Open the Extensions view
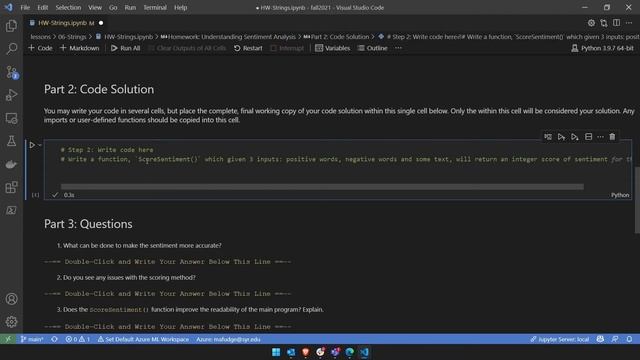The width and height of the screenshot is (640, 360). (11, 187)
